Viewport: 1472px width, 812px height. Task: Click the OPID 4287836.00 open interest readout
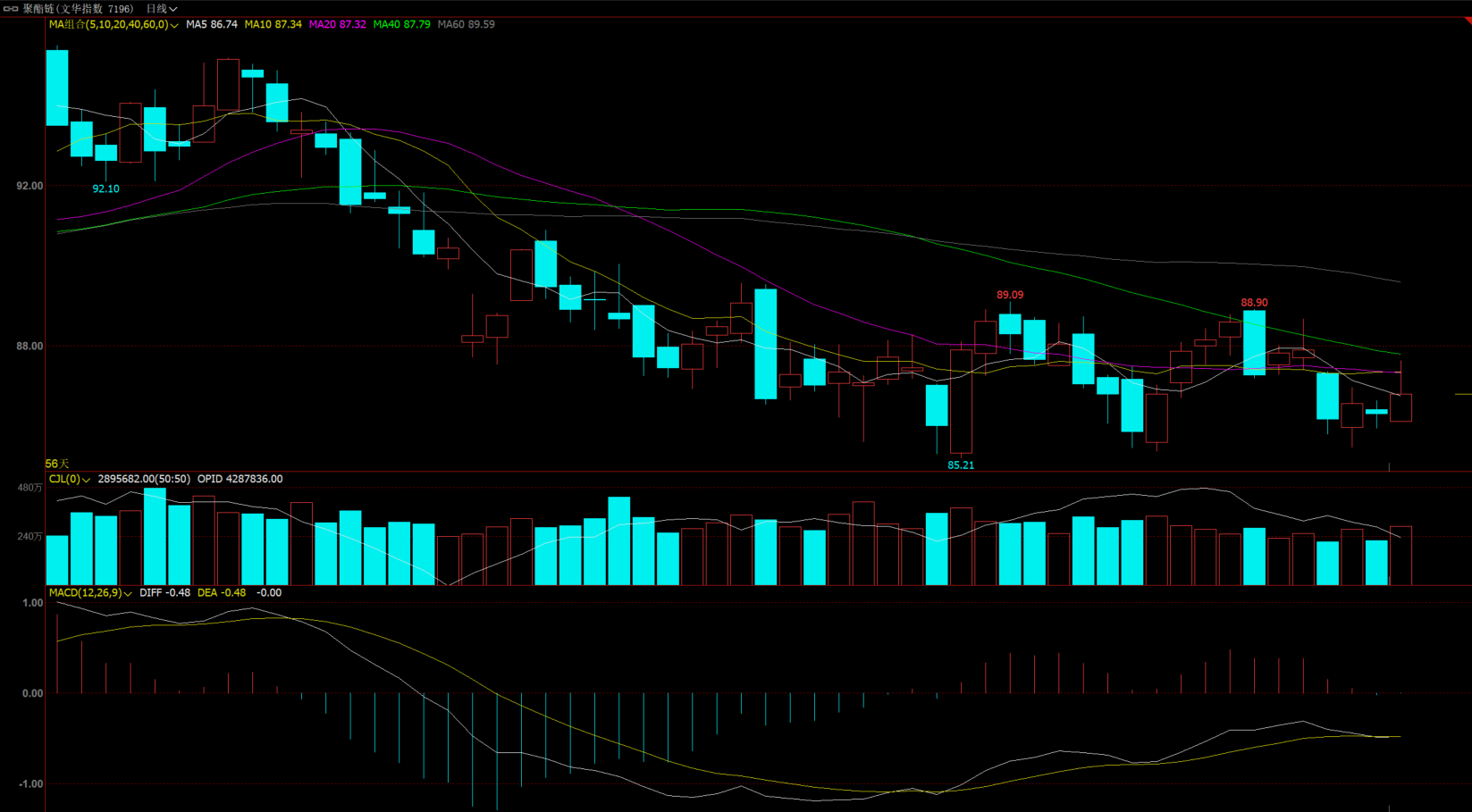pyautogui.click(x=240, y=480)
